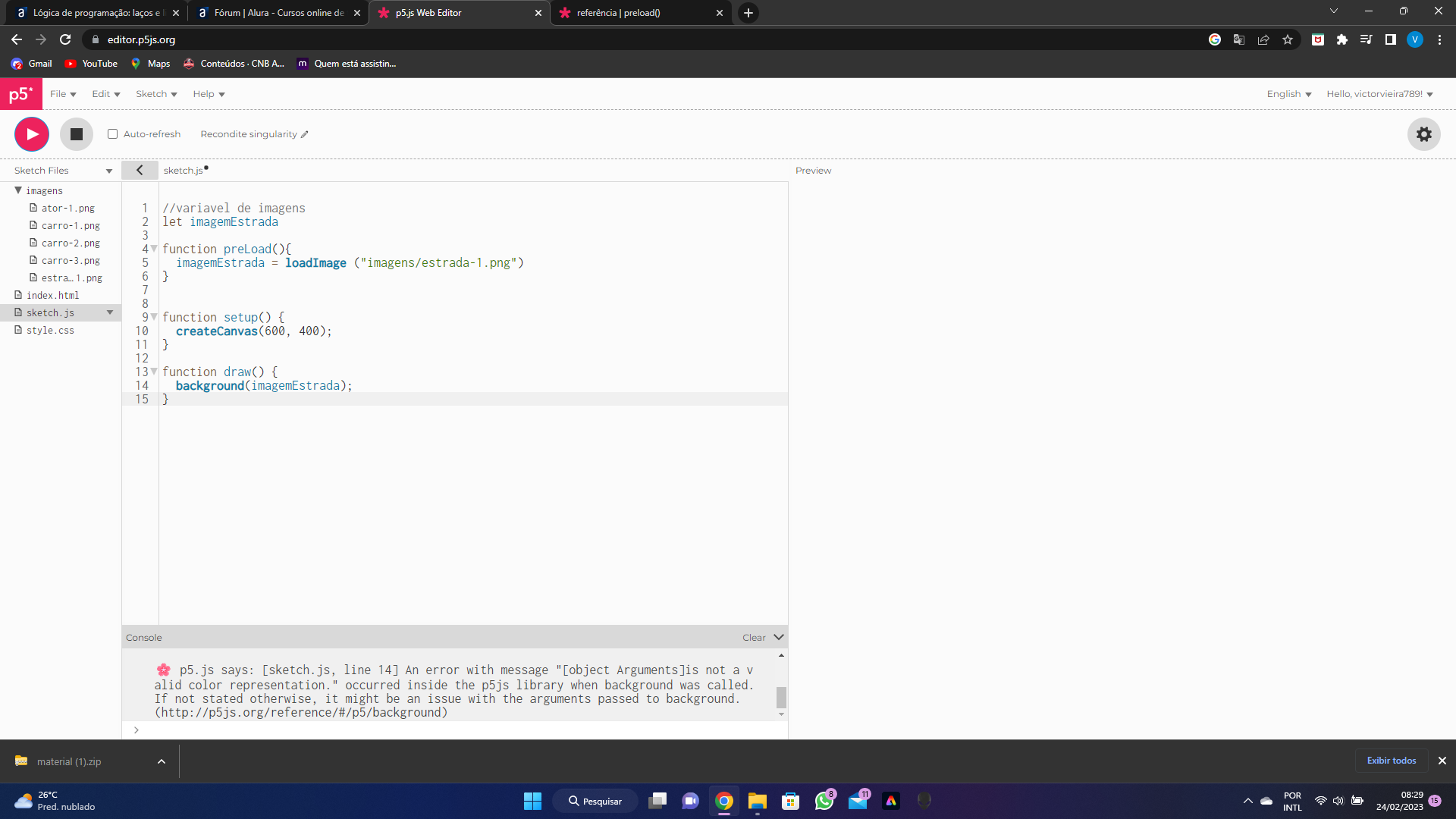The height and width of the screenshot is (819, 1456).
Task: Open WhatsApp from the taskbar
Action: (x=824, y=801)
